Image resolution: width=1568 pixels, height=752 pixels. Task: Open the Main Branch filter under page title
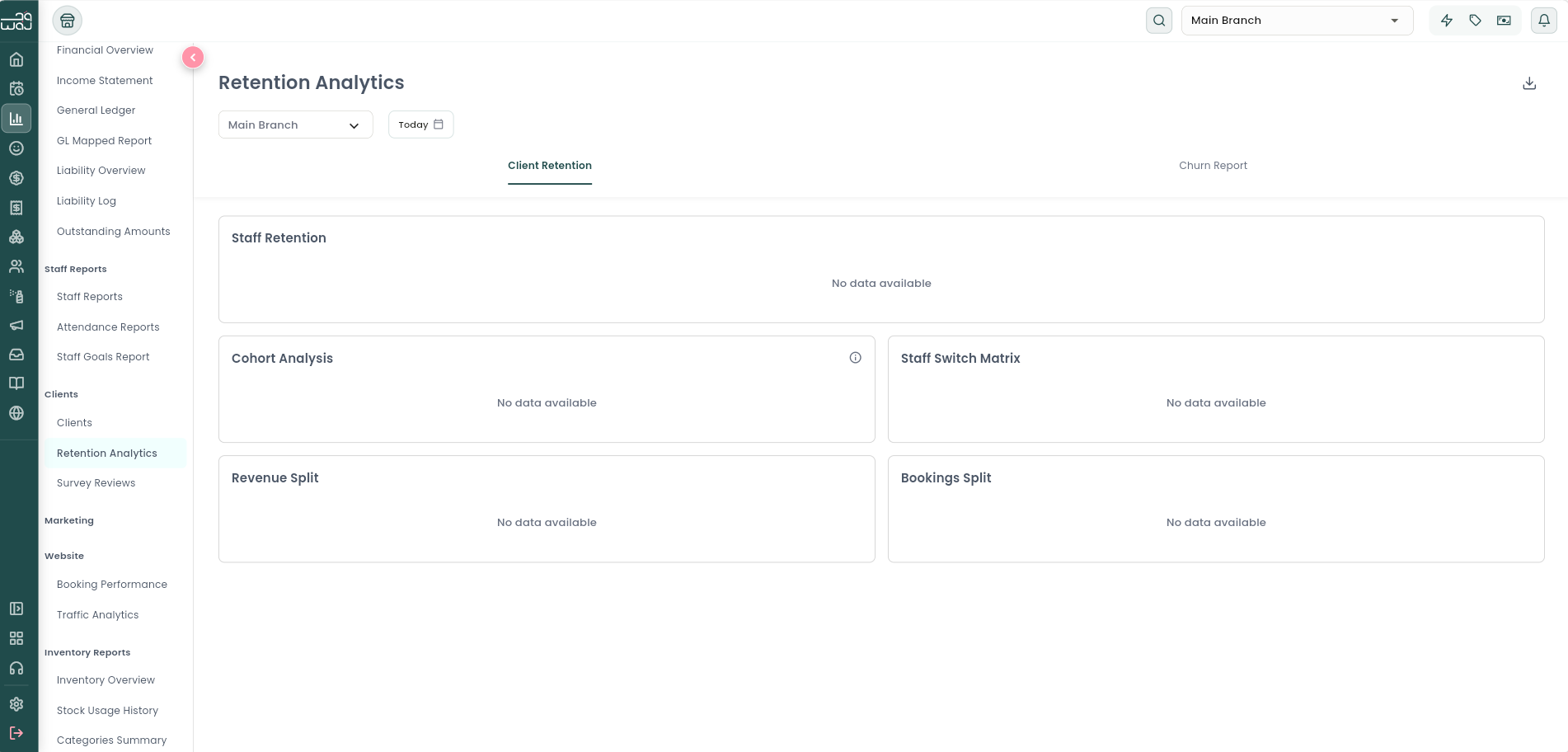click(x=295, y=125)
